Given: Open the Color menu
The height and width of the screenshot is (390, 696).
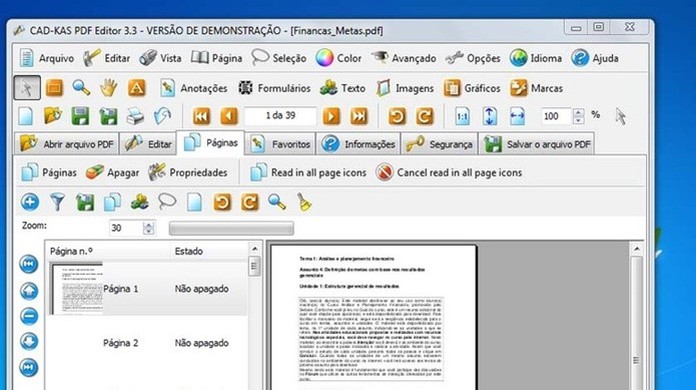Looking at the screenshot, I should (x=339, y=58).
